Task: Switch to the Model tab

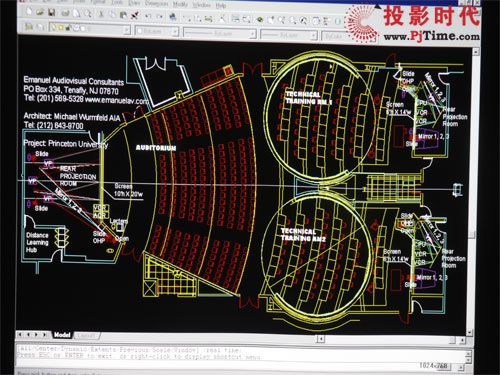Action: point(62,334)
